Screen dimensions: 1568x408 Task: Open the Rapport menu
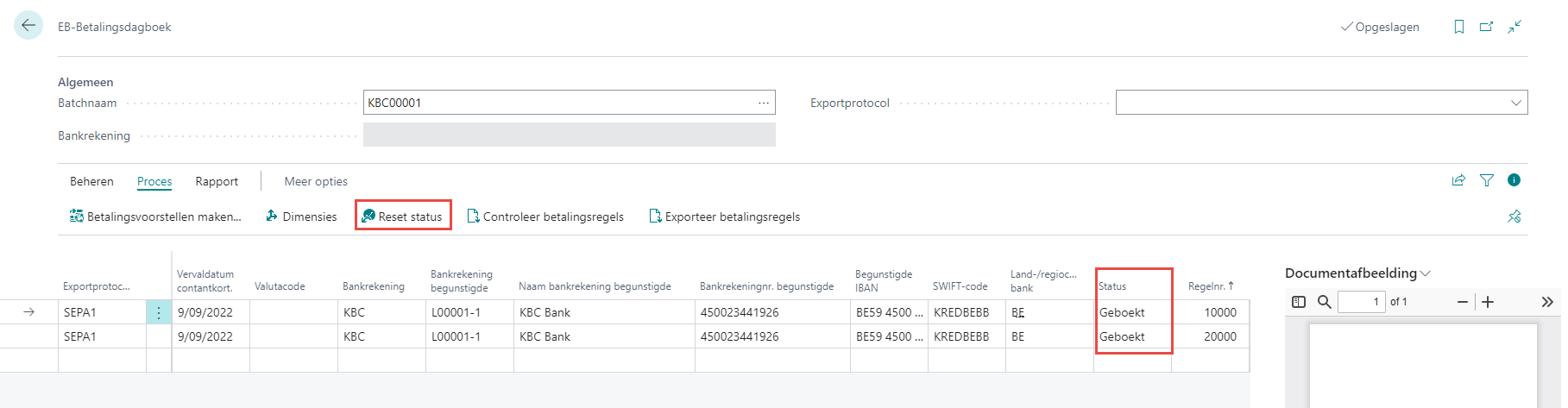click(x=217, y=181)
